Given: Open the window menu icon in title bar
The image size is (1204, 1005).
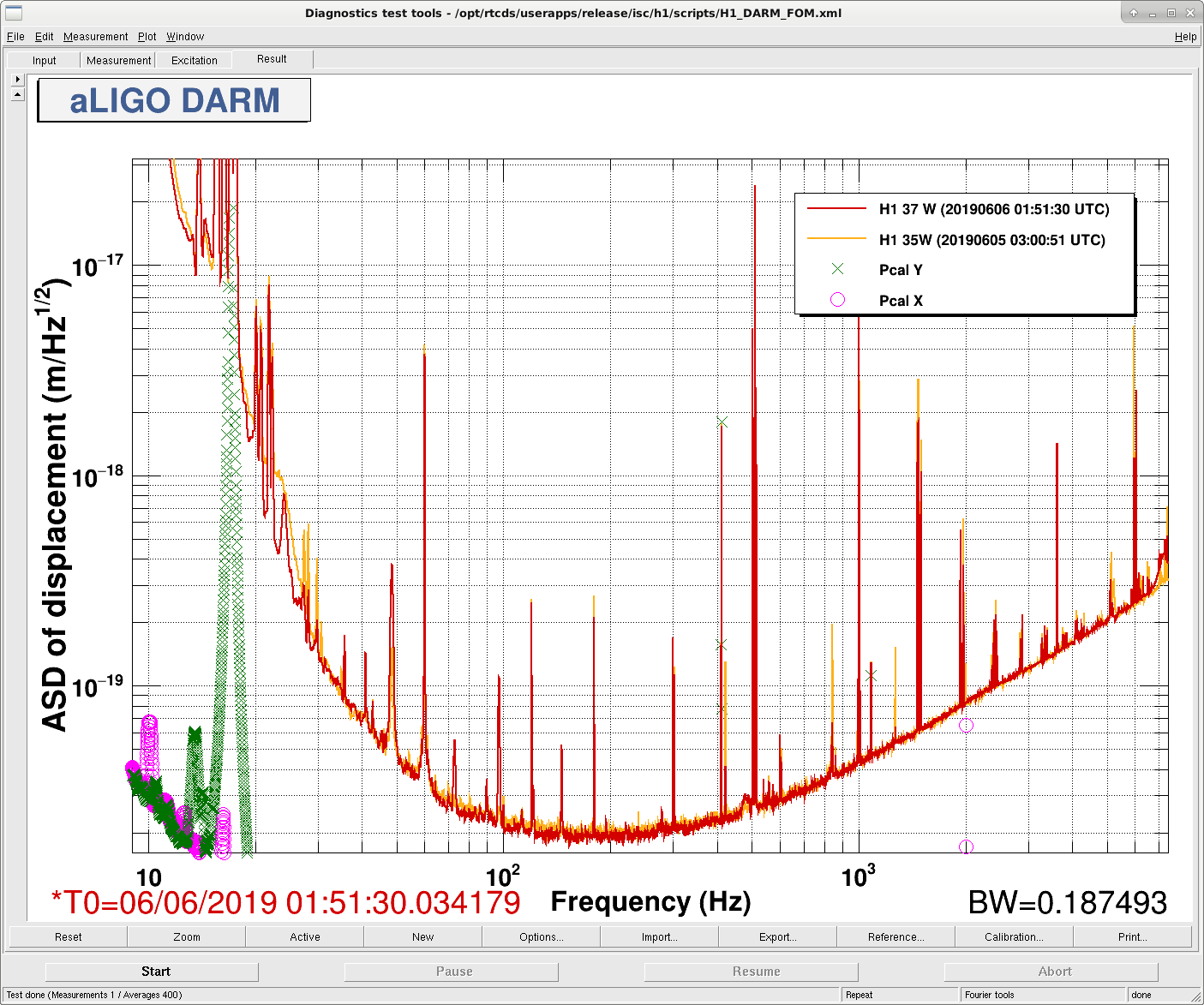Looking at the screenshot, I should tap(14, 12).
